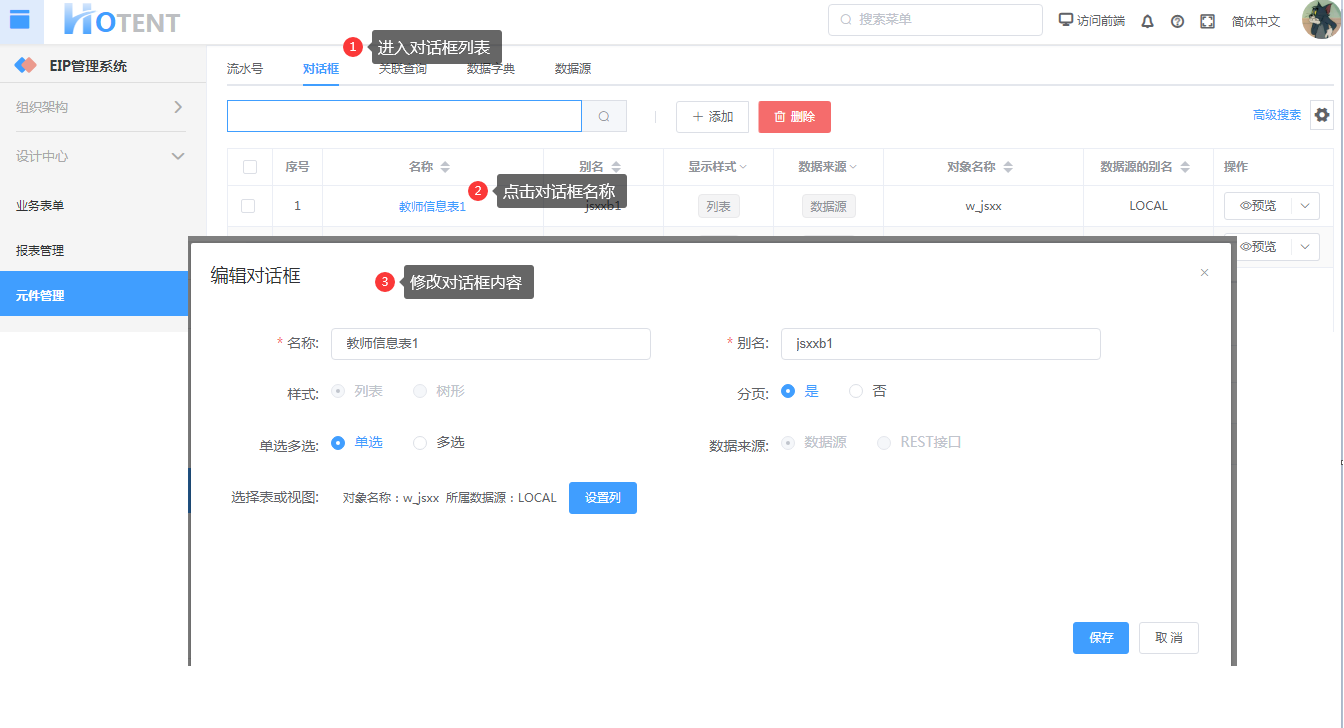
Task: Sort by 对象名称 column
Action: coord(1008,167)
